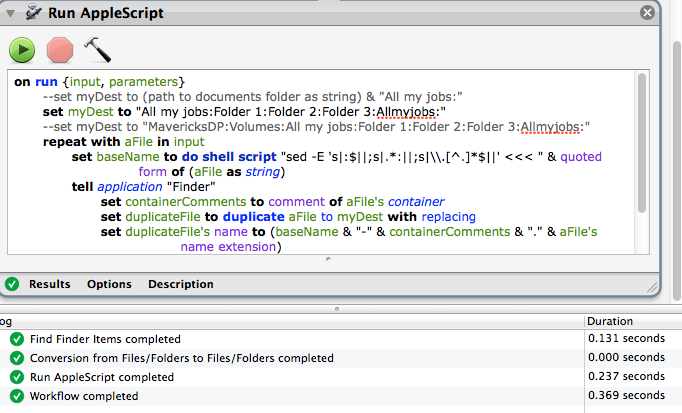Click the workflow pane vertical scrollbar
682x413 pixels.
click(x=677, y=171)
